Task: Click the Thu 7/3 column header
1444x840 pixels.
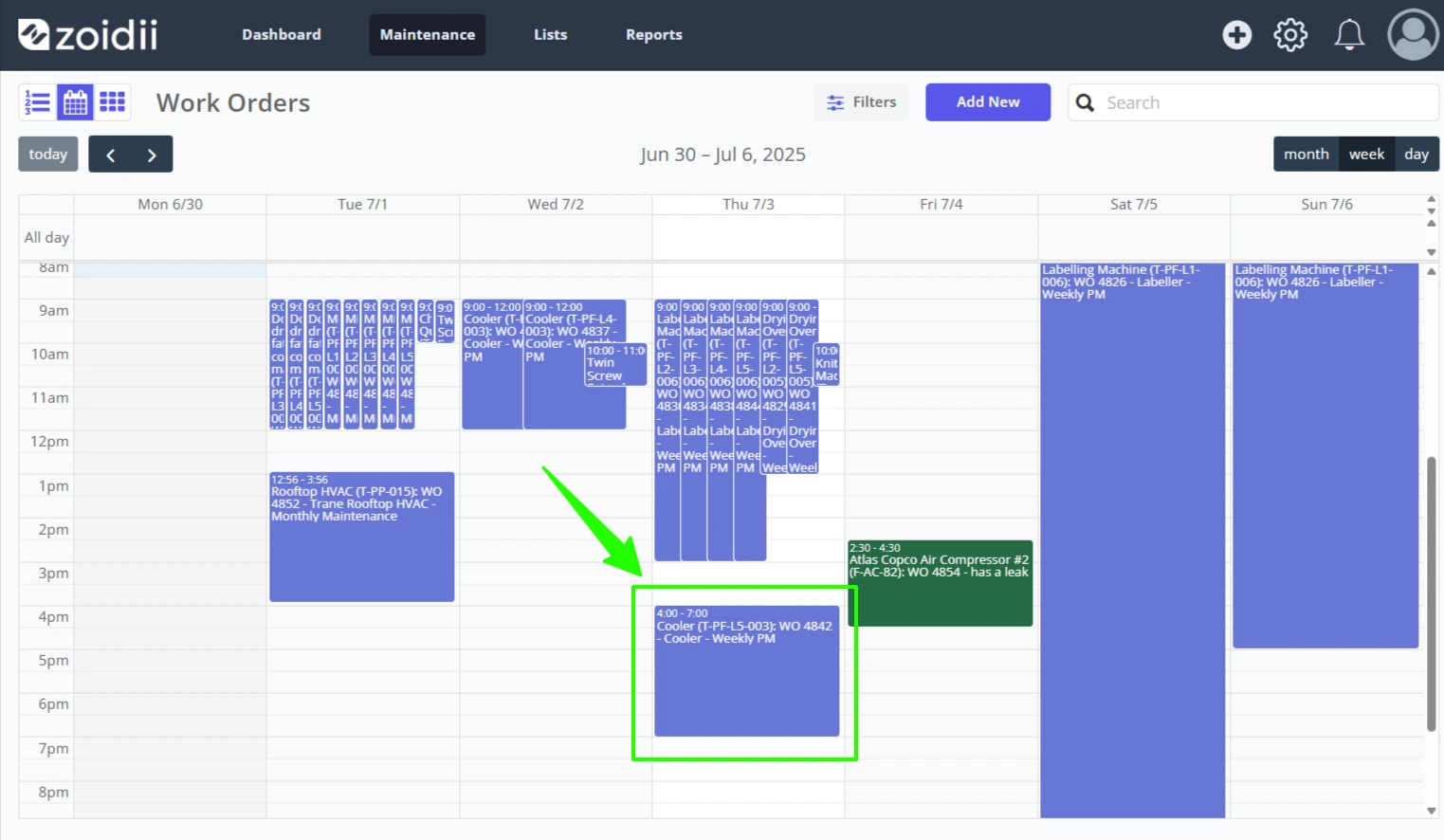Action: (x=748, y=204)
